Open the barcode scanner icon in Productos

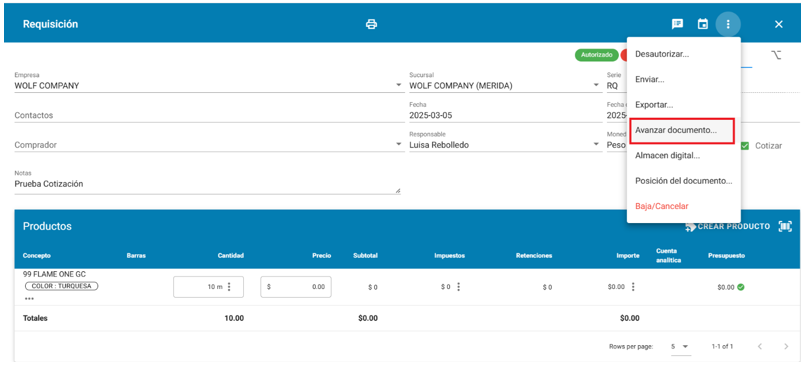pos(785,226)
